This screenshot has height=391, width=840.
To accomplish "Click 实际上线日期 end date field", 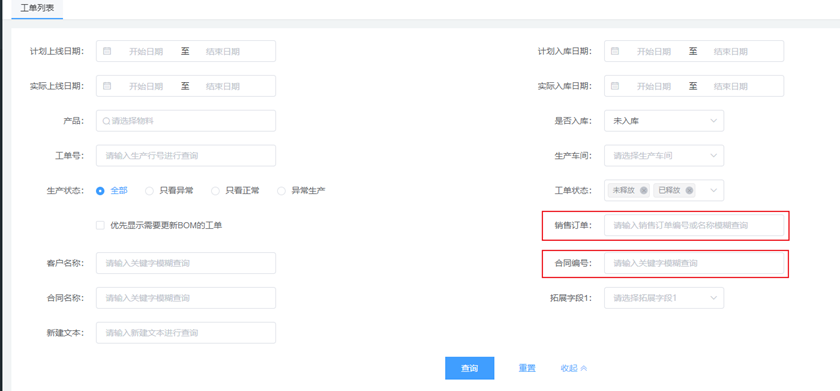I will [x=223, y=86].
